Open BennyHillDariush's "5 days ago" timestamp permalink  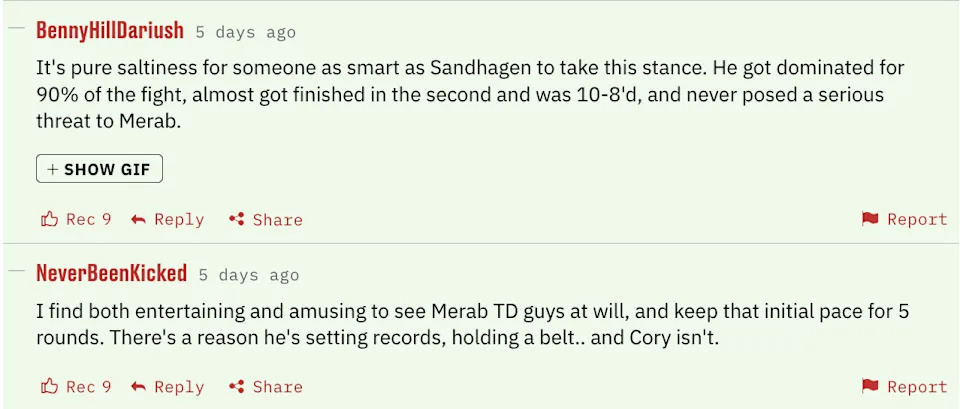point(245,32)
